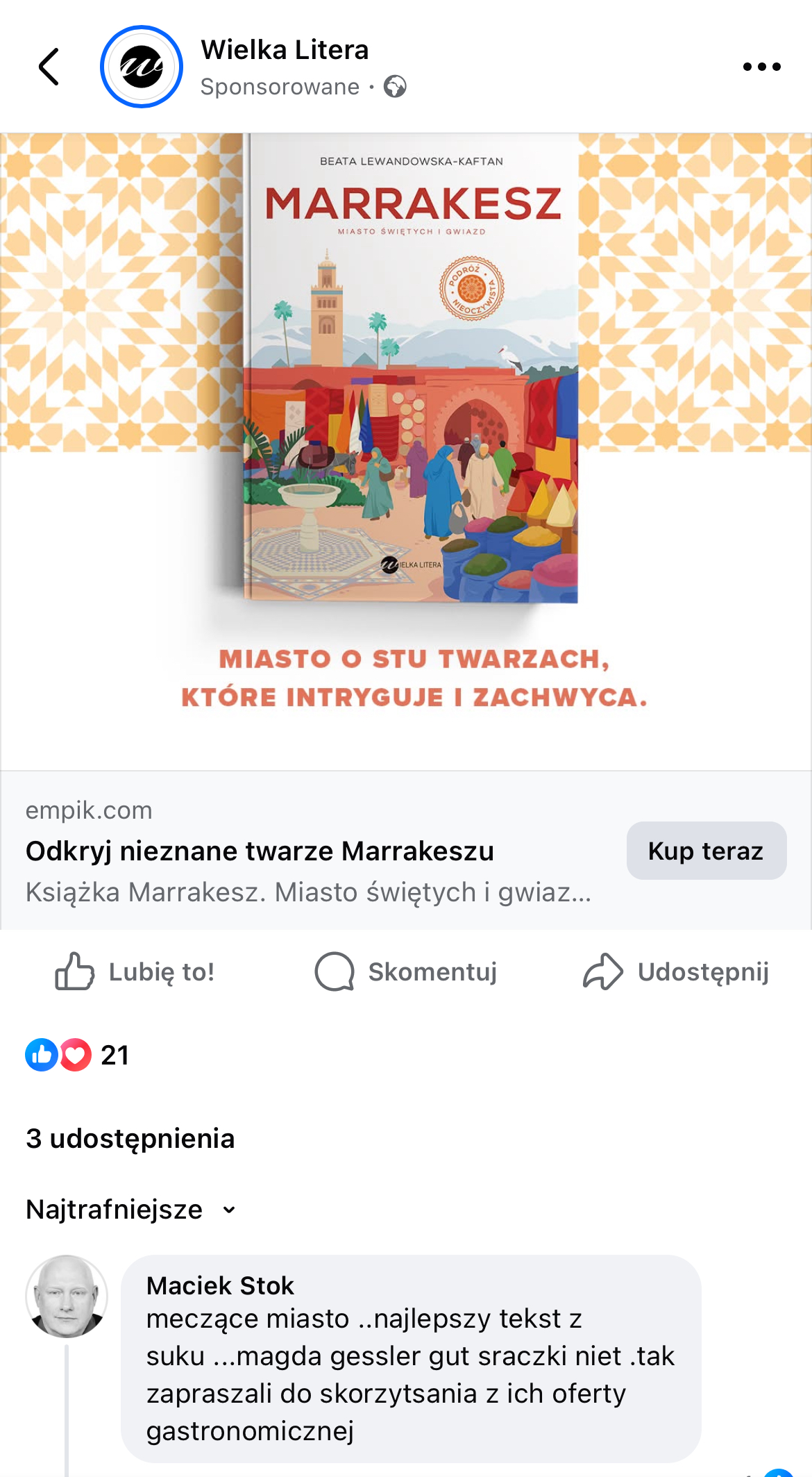Tap the Sponsorowane label

[x=280, y=87]
